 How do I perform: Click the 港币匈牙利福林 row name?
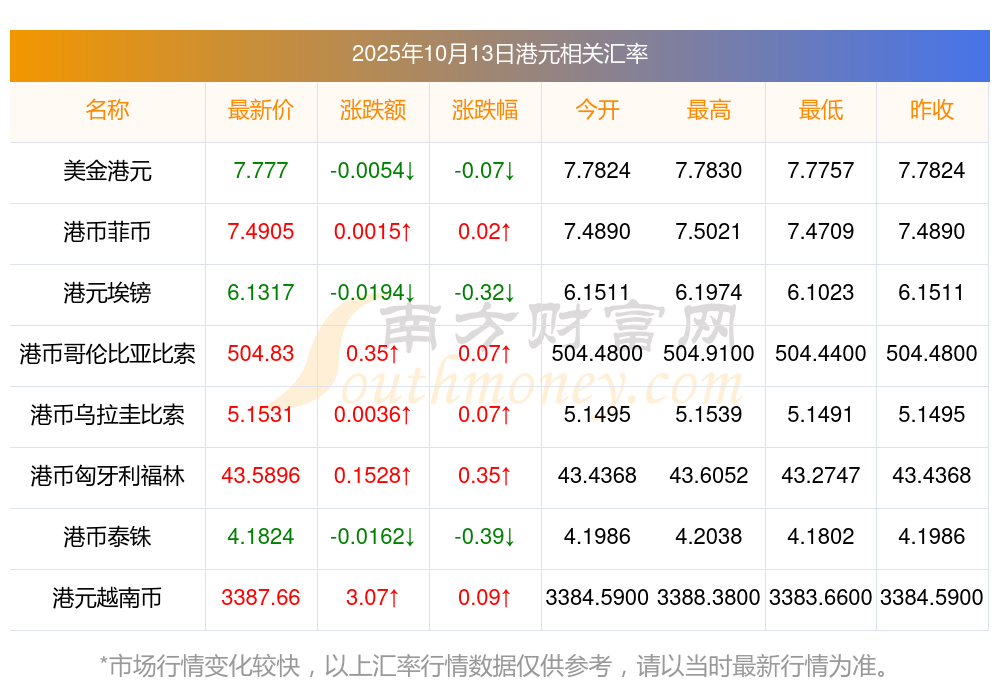tap(107, 476)
